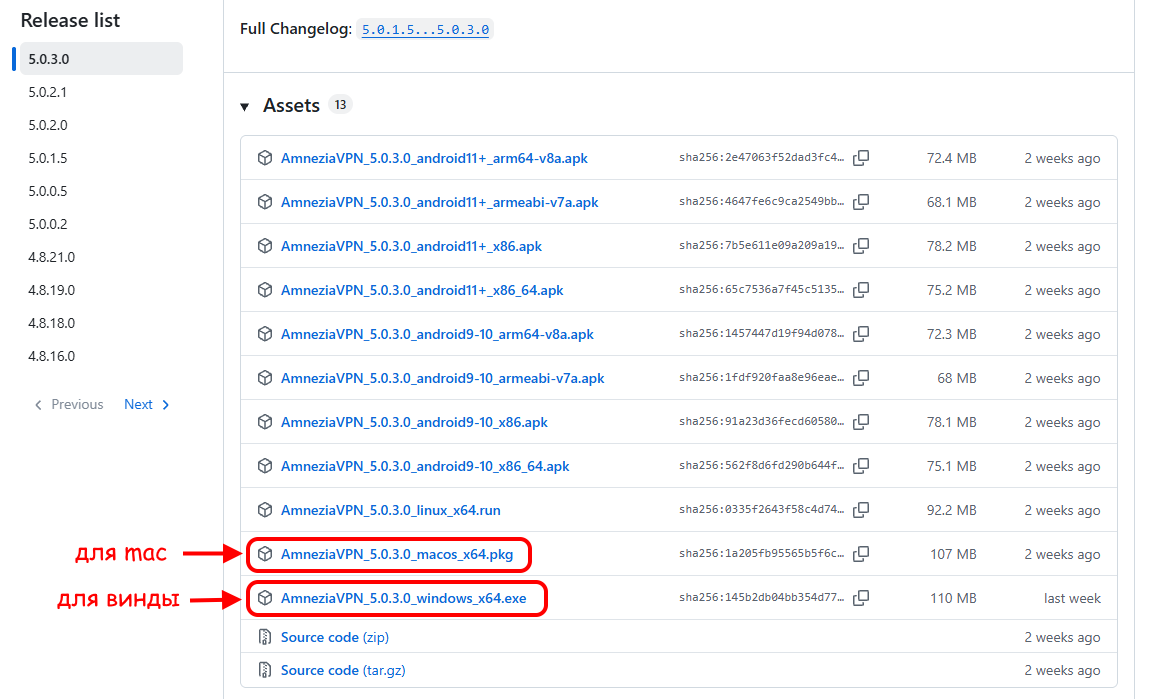Viewport: 1169px width, 699px height.
Task: Select release 5.0.2.0 in release list
Action: [x=48, y=125]
